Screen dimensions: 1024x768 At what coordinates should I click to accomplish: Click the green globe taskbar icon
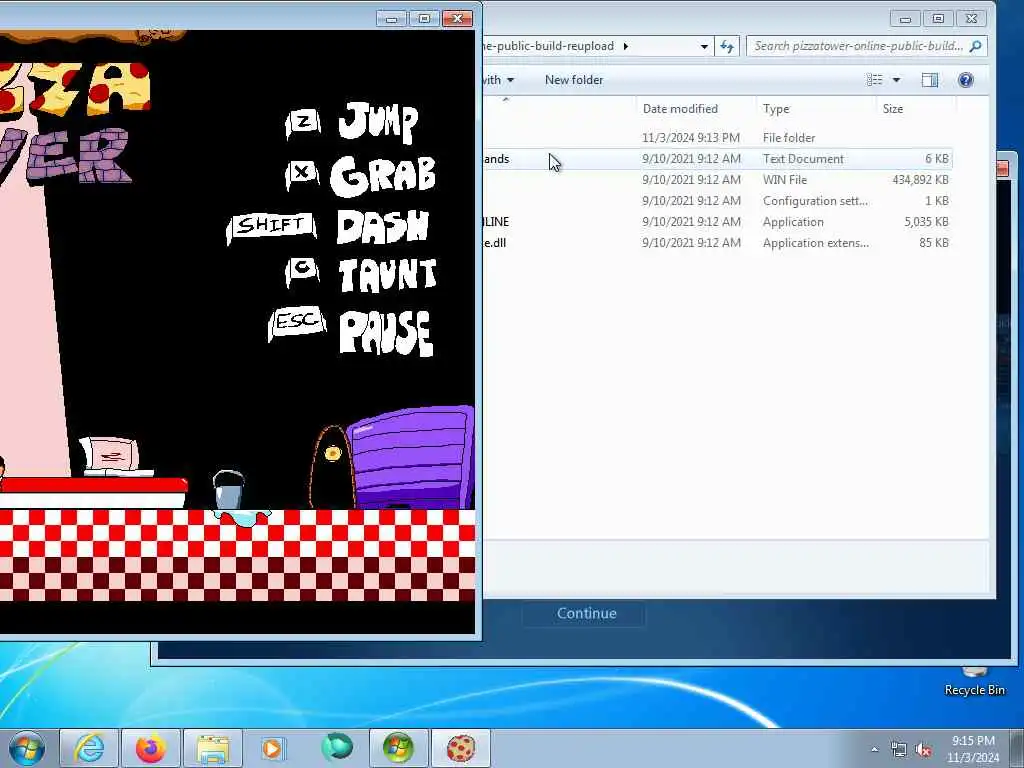click(x=336, y=748)
